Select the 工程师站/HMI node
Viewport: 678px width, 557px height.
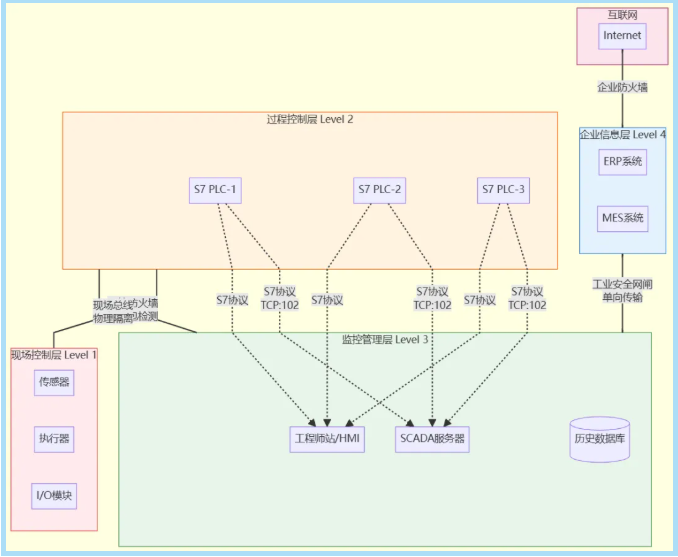(327, 438)
